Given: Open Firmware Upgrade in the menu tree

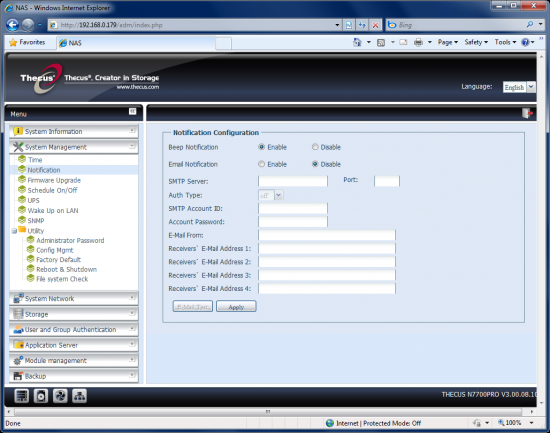Looking at the screenshot, I should click(54, 180).
